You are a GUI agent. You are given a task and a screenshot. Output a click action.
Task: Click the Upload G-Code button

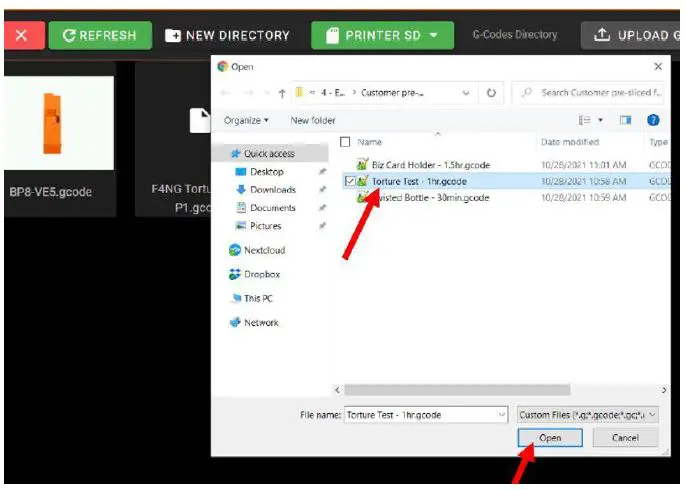pyautogui.click(x=632, y=35)
